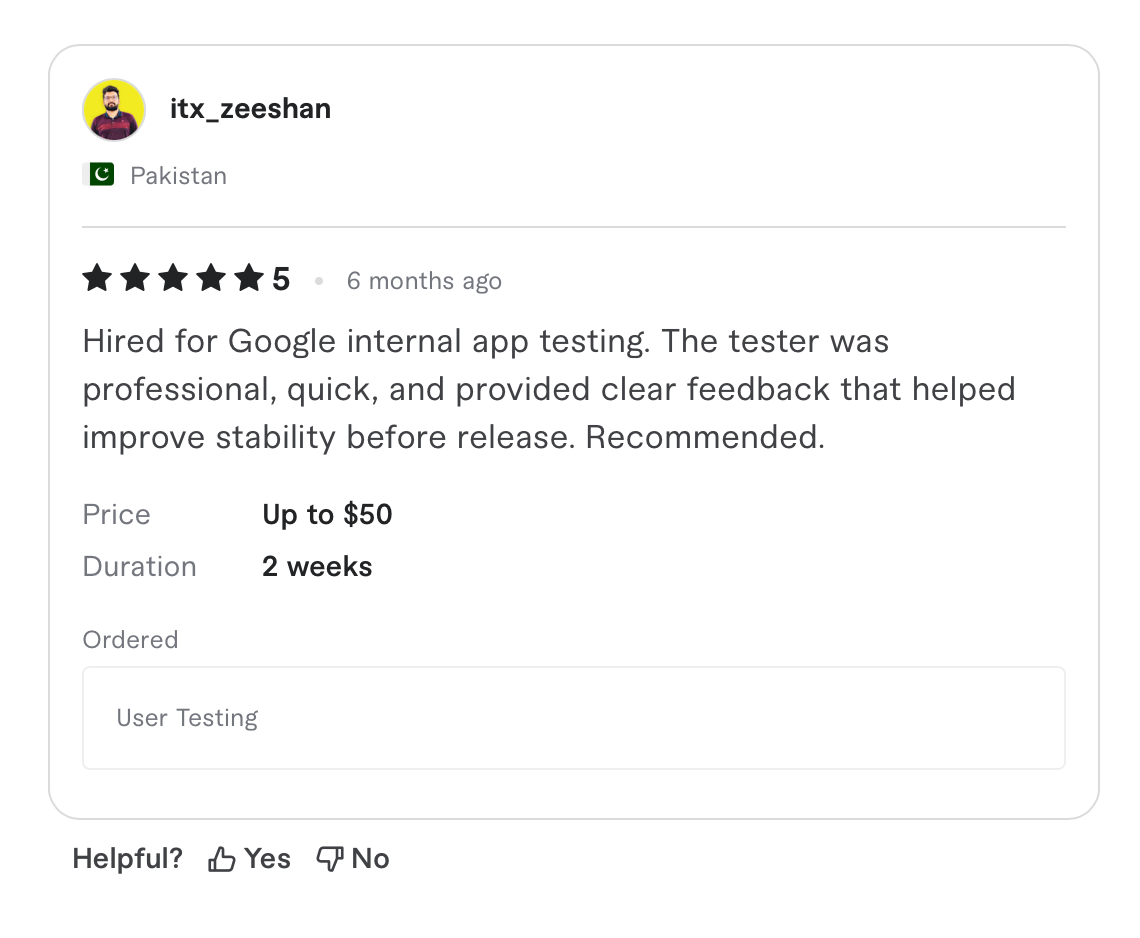
Task: Mark the review as helpful with Yes
Action: pyautogui.click(x=266, y=858)
